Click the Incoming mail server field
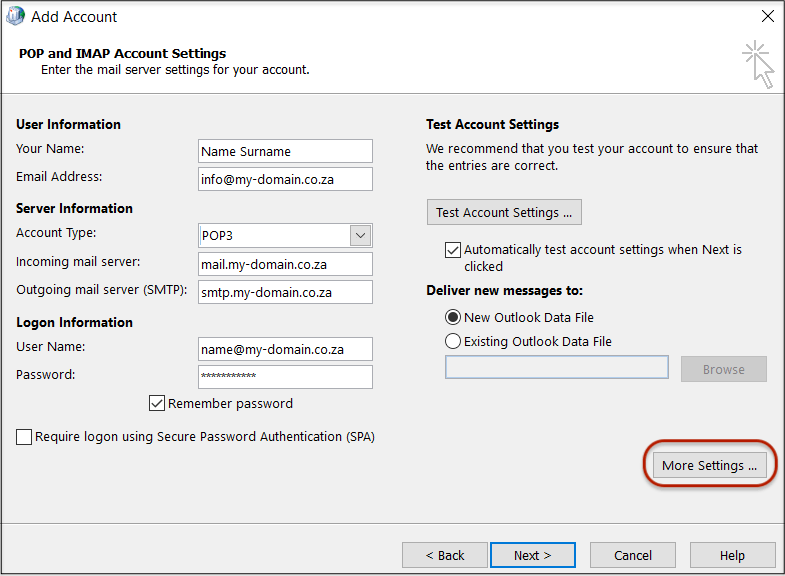The image size is (785, 576). pyautogui.click(x=285, y=264)
